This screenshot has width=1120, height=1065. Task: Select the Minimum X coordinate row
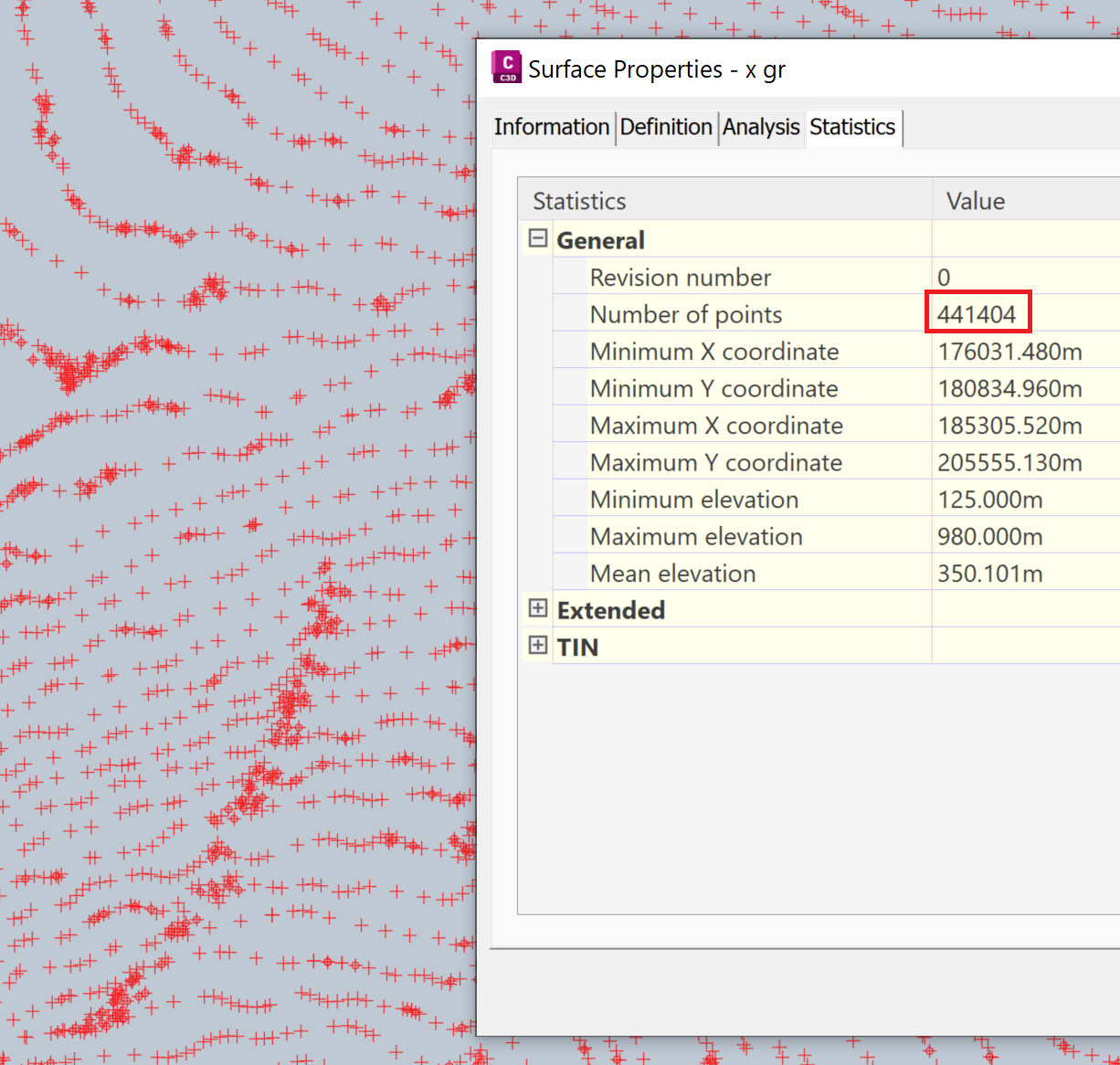[x=714, y=351]
